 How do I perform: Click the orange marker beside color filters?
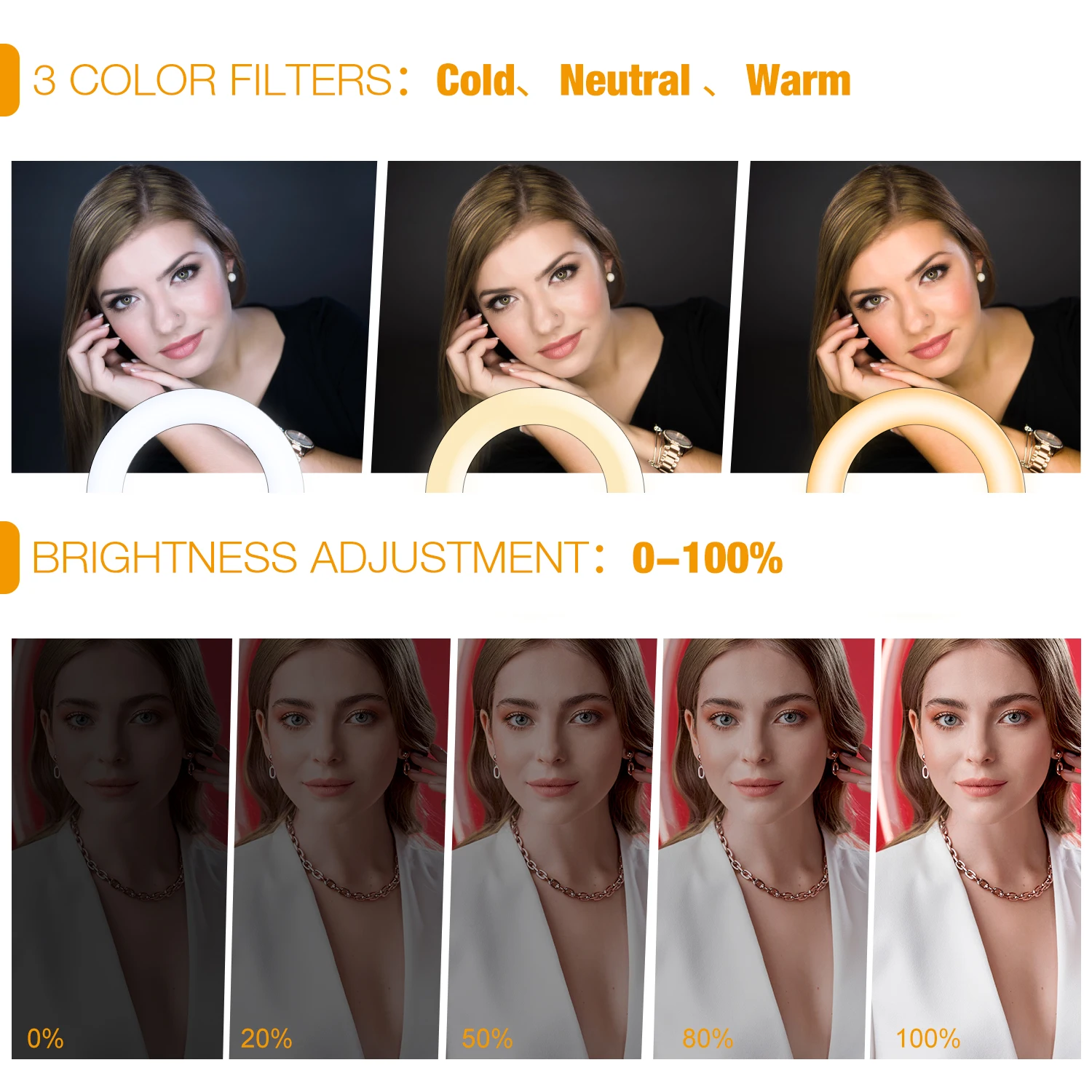(x=9, y=80)
